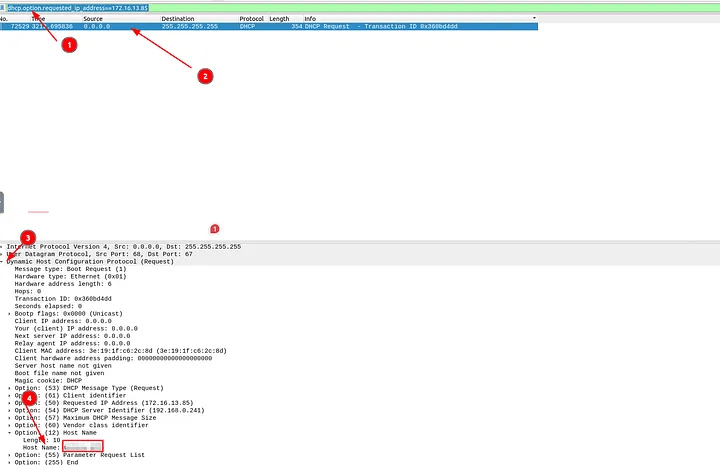720x465 pixels.
Task: Expand Option (53) DHCP Message Type
Action: (x=11, y=388)
